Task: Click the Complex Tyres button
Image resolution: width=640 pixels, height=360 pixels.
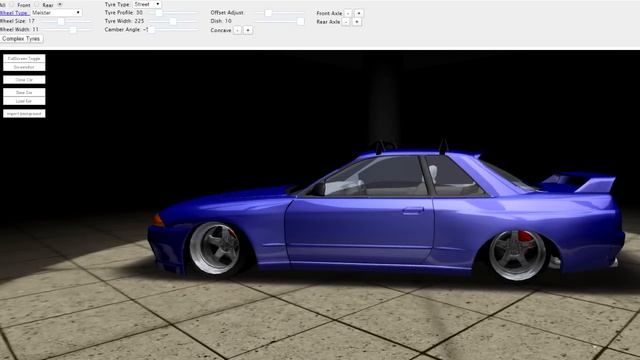Action: coord(21,39)
